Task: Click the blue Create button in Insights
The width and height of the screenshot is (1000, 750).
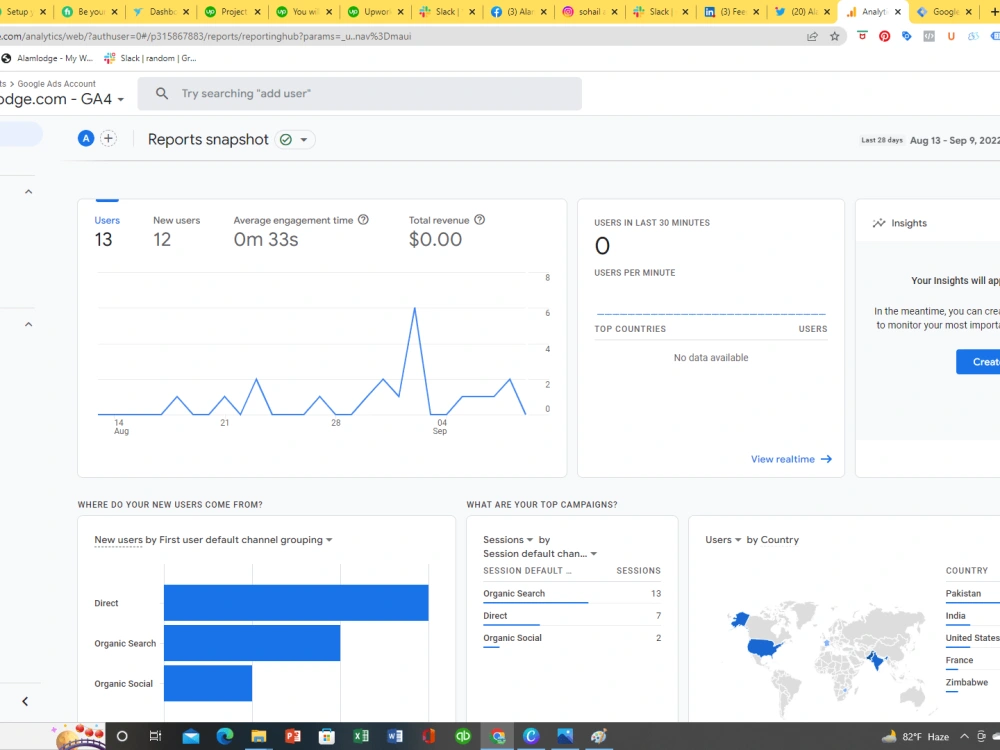Action: 978,362
